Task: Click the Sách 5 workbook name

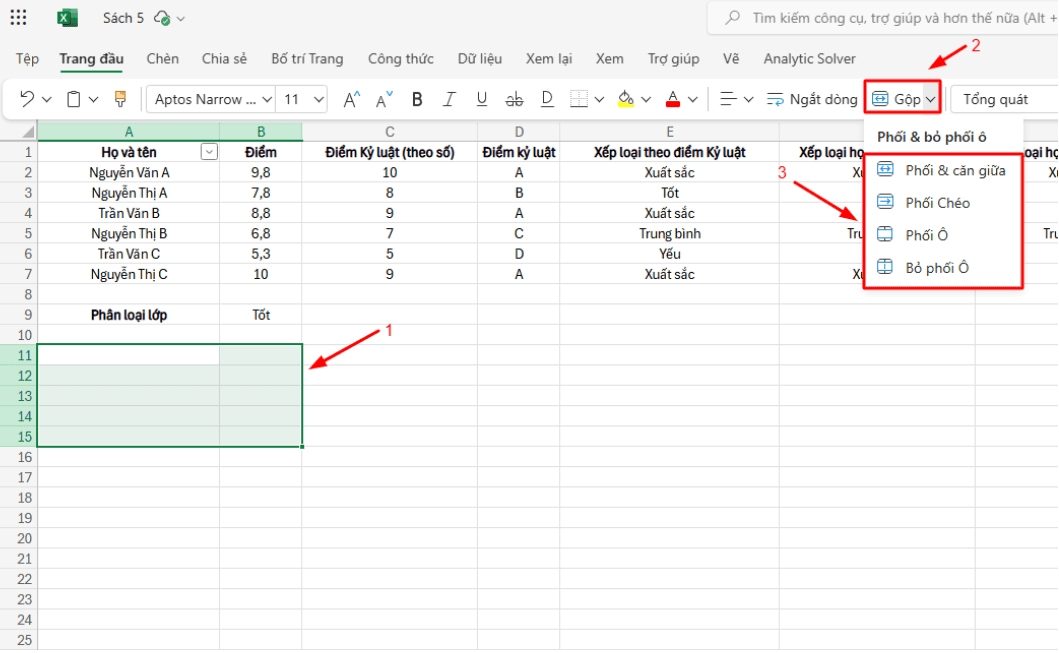Action: (x=123, y=18)
